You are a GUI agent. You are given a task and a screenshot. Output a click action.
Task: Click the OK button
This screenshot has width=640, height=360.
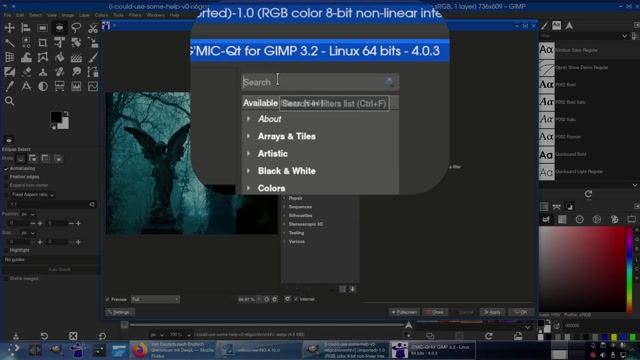tap(521, 312)
